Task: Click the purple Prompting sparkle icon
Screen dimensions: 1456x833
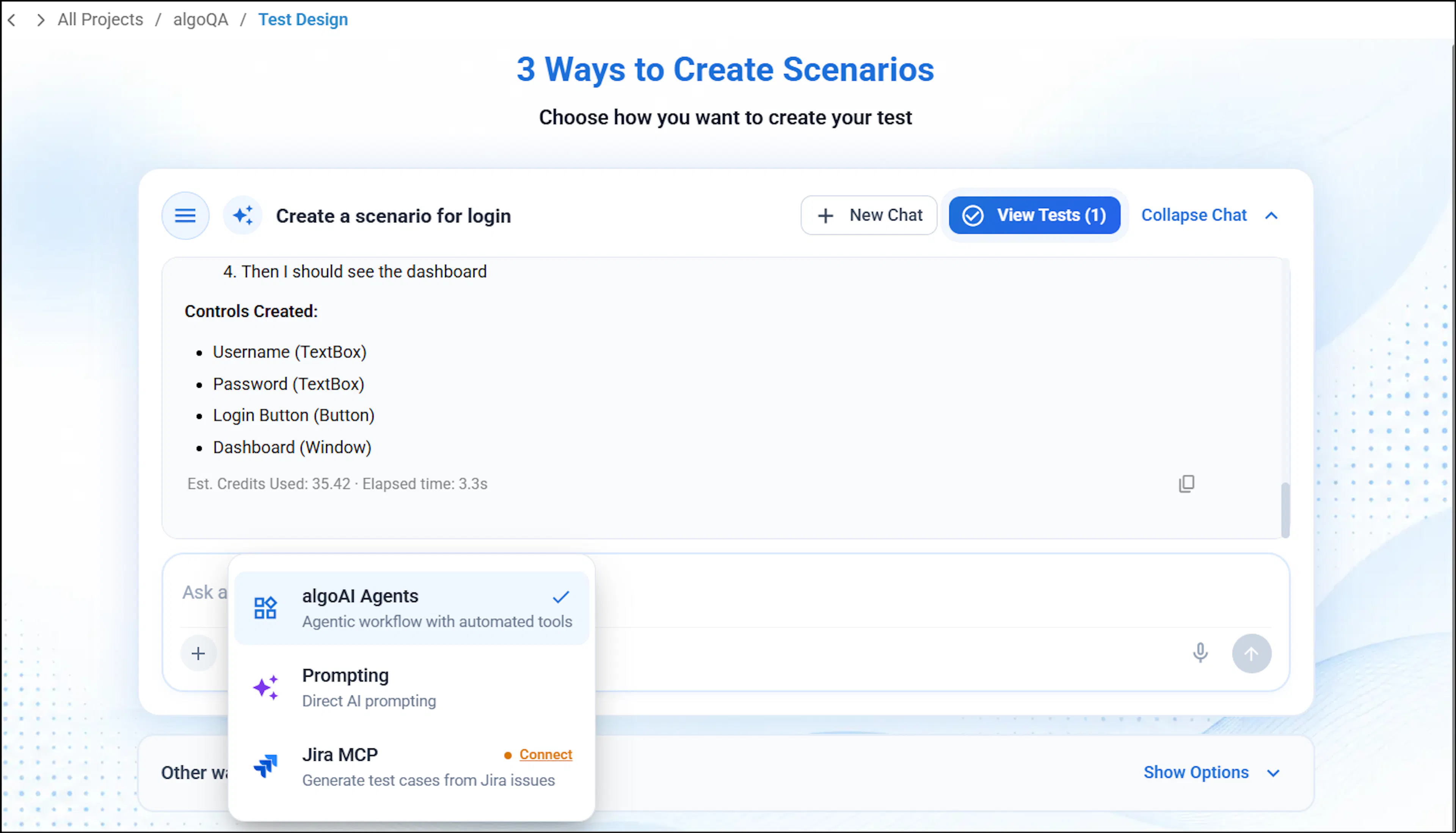Action: pyautogui.click(x=265, y=687)
